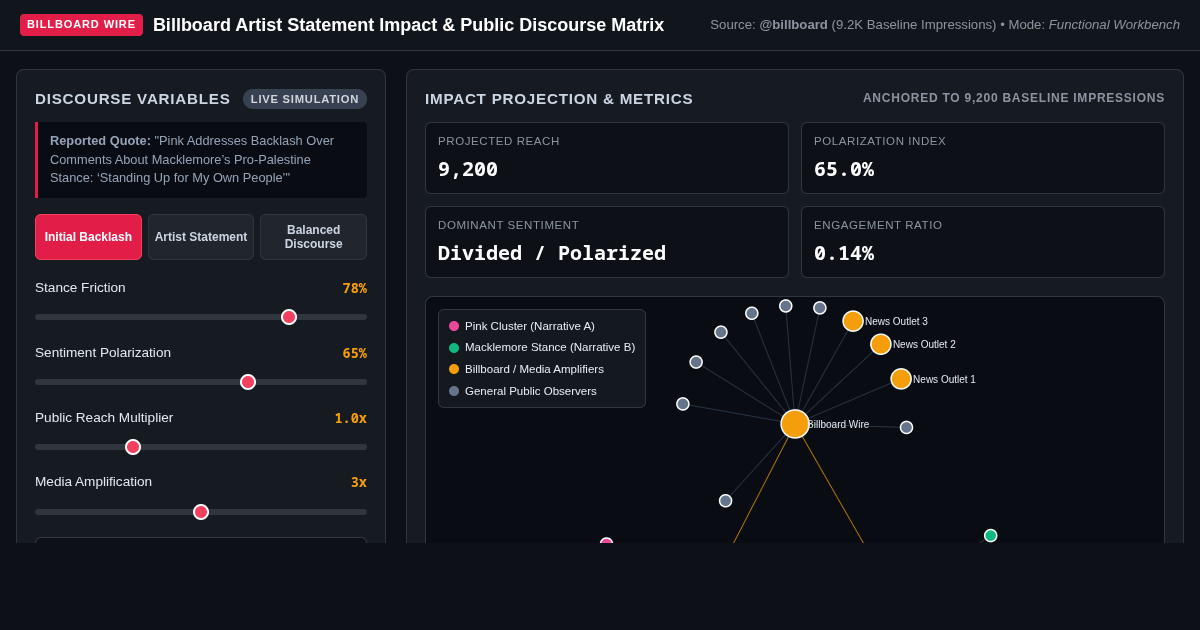The image size is (1200, 630).
Task: Click the Billboard Wire hub node
Action: (795, 424)
